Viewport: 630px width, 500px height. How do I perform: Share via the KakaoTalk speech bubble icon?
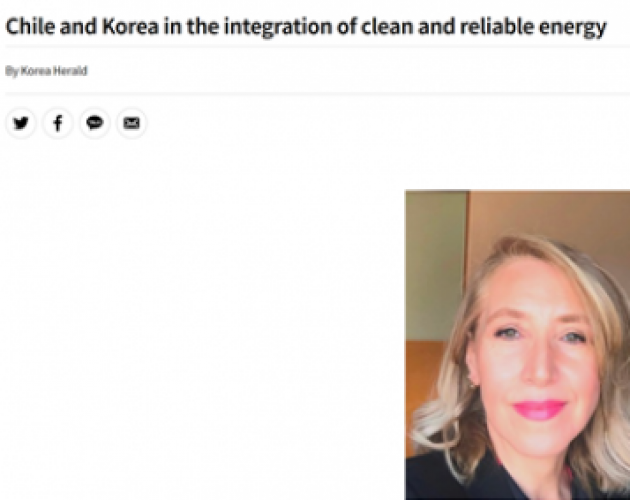pos(95,123)
